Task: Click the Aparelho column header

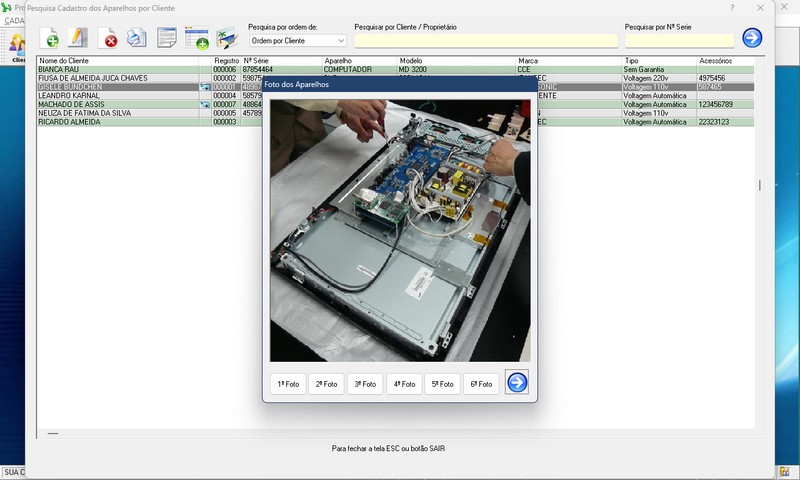Action: click(359, 61)
